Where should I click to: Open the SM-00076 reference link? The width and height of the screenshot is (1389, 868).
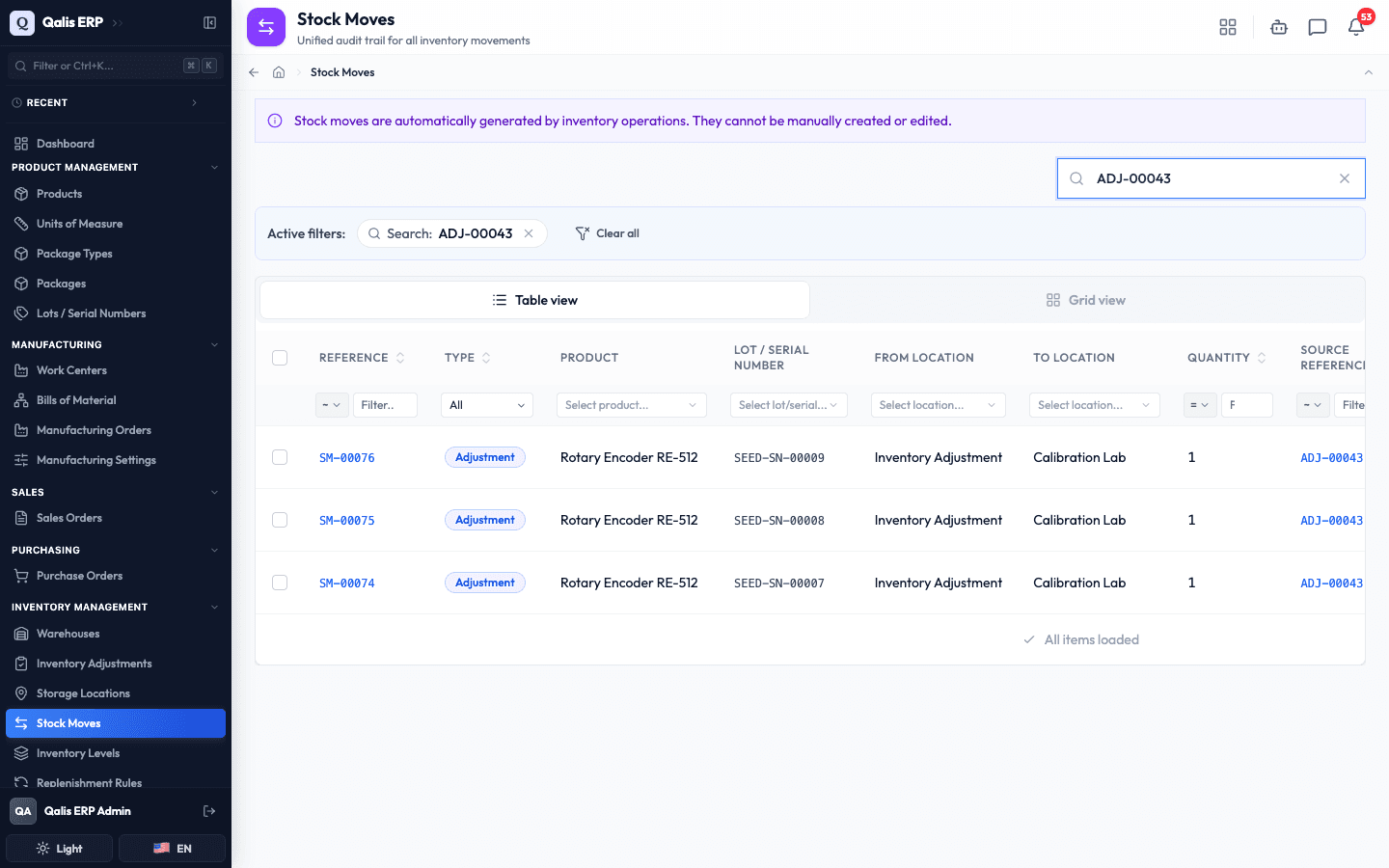347,458
